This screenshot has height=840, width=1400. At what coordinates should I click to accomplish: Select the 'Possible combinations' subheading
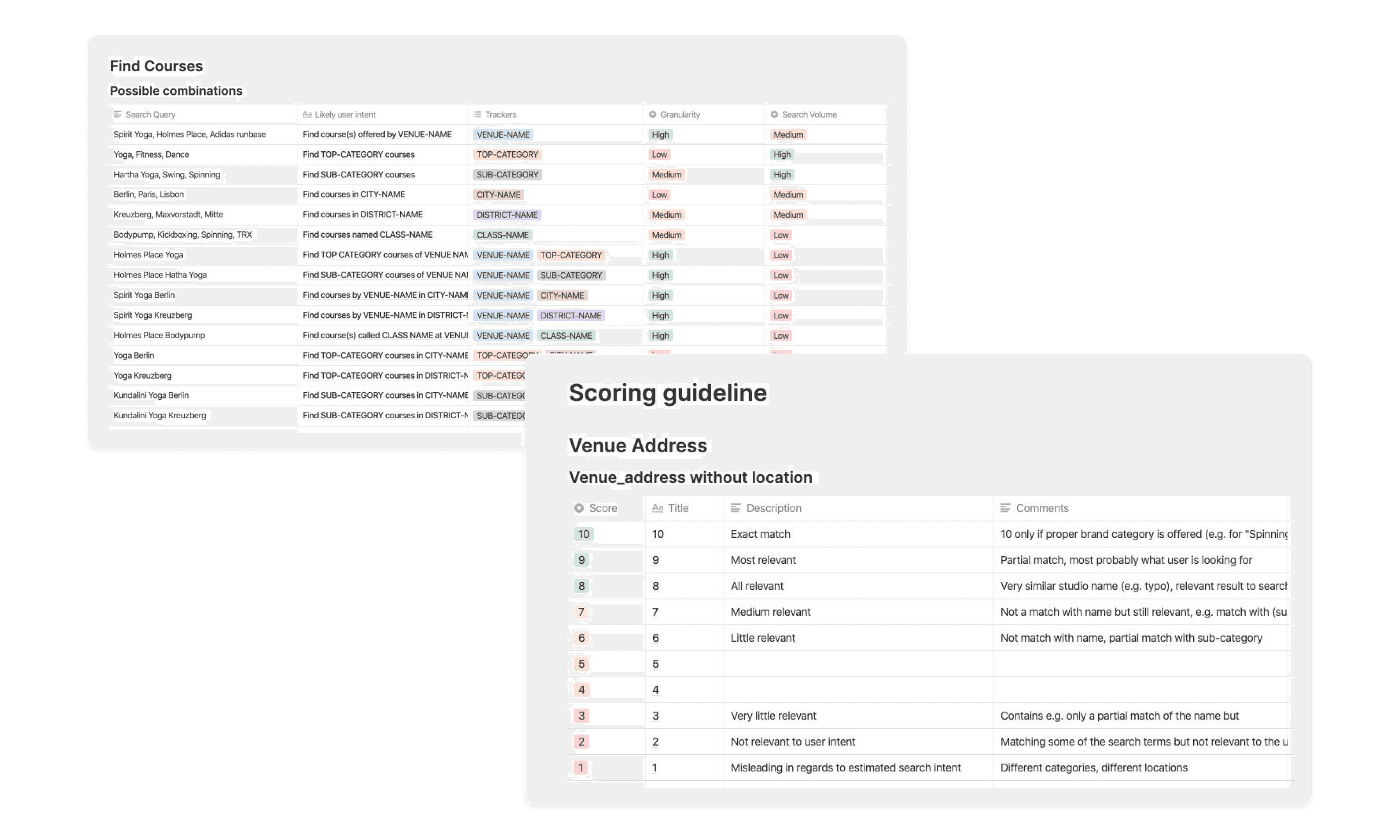(x=176, y=90)
